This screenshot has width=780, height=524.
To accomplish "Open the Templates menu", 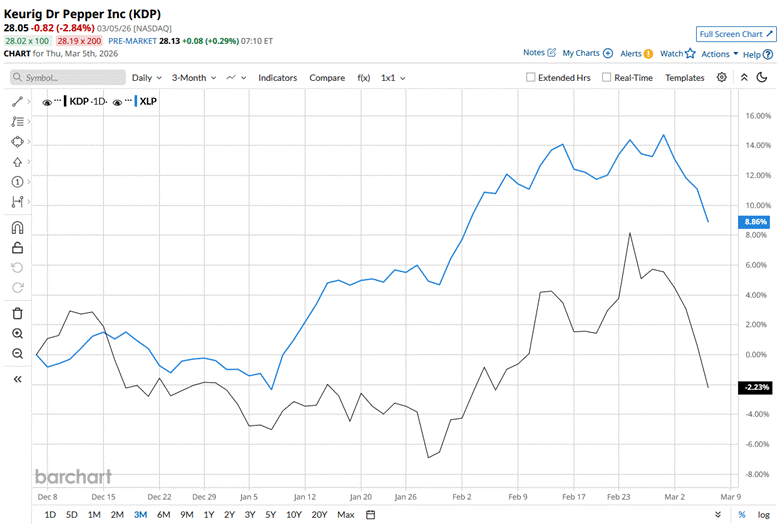I will [684, 78].
